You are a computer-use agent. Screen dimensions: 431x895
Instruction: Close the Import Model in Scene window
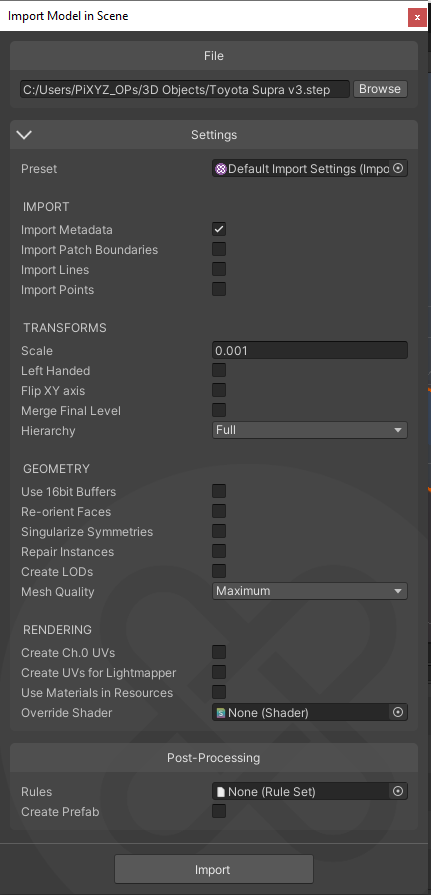point(417,18)
